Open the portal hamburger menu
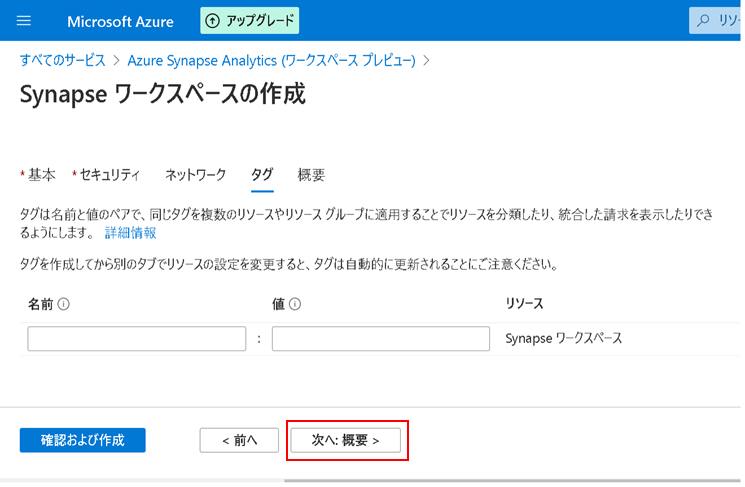745x487 pixels. point(25,21)
